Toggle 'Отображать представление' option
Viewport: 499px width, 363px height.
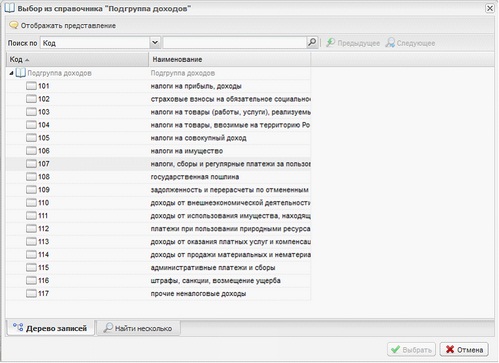coord(63,25)
